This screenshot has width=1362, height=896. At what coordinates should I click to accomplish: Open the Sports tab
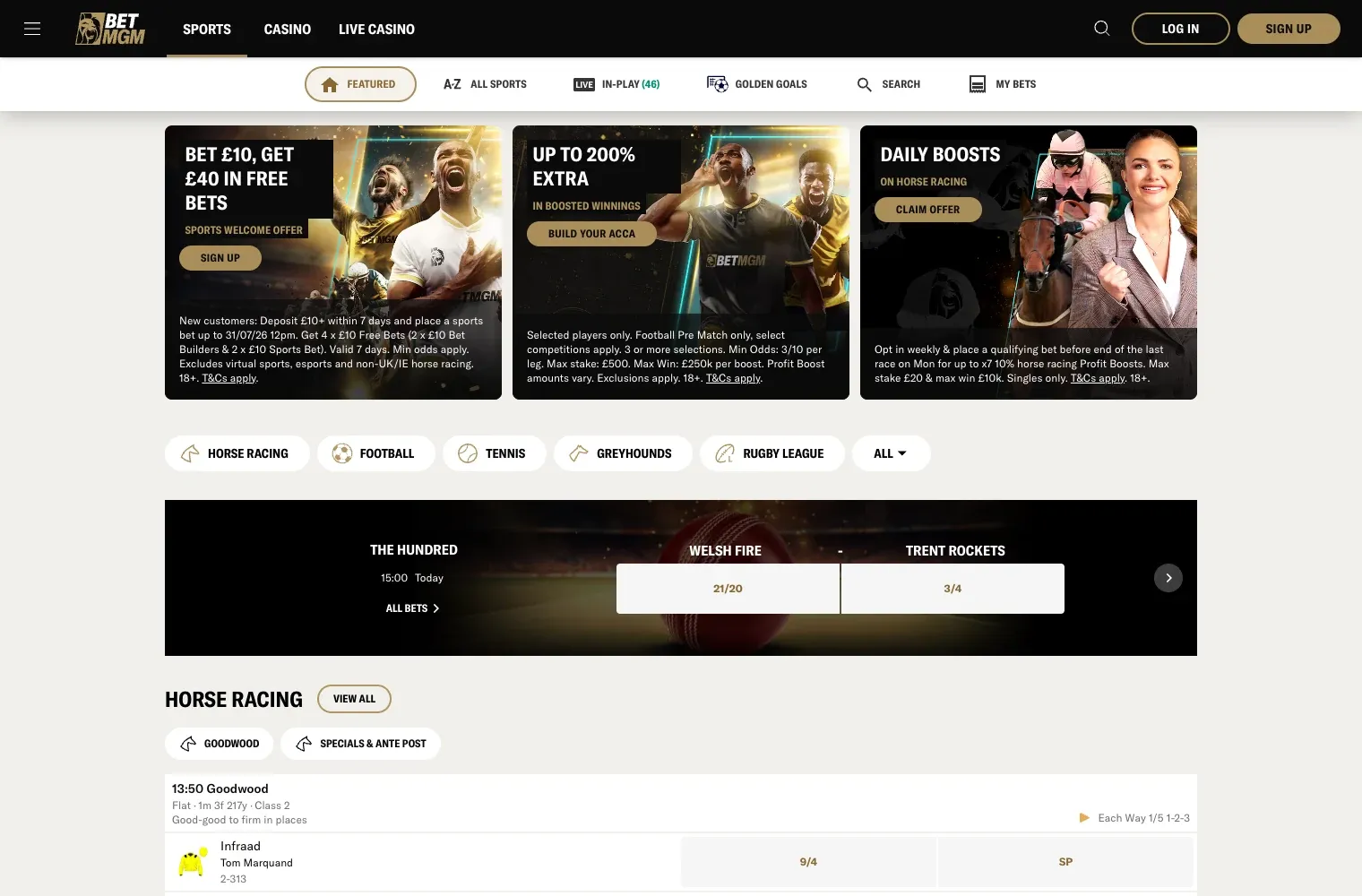point(207,29)
